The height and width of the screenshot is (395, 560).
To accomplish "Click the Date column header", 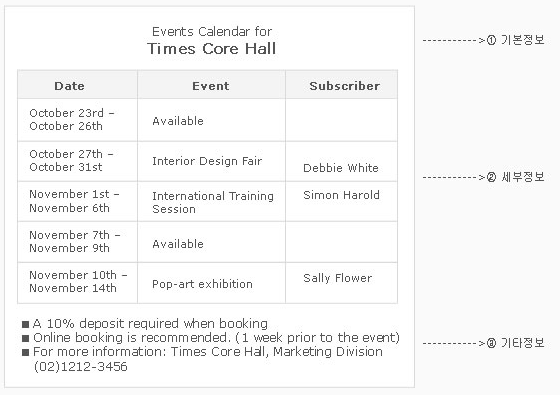I will [x=70, y=86].
